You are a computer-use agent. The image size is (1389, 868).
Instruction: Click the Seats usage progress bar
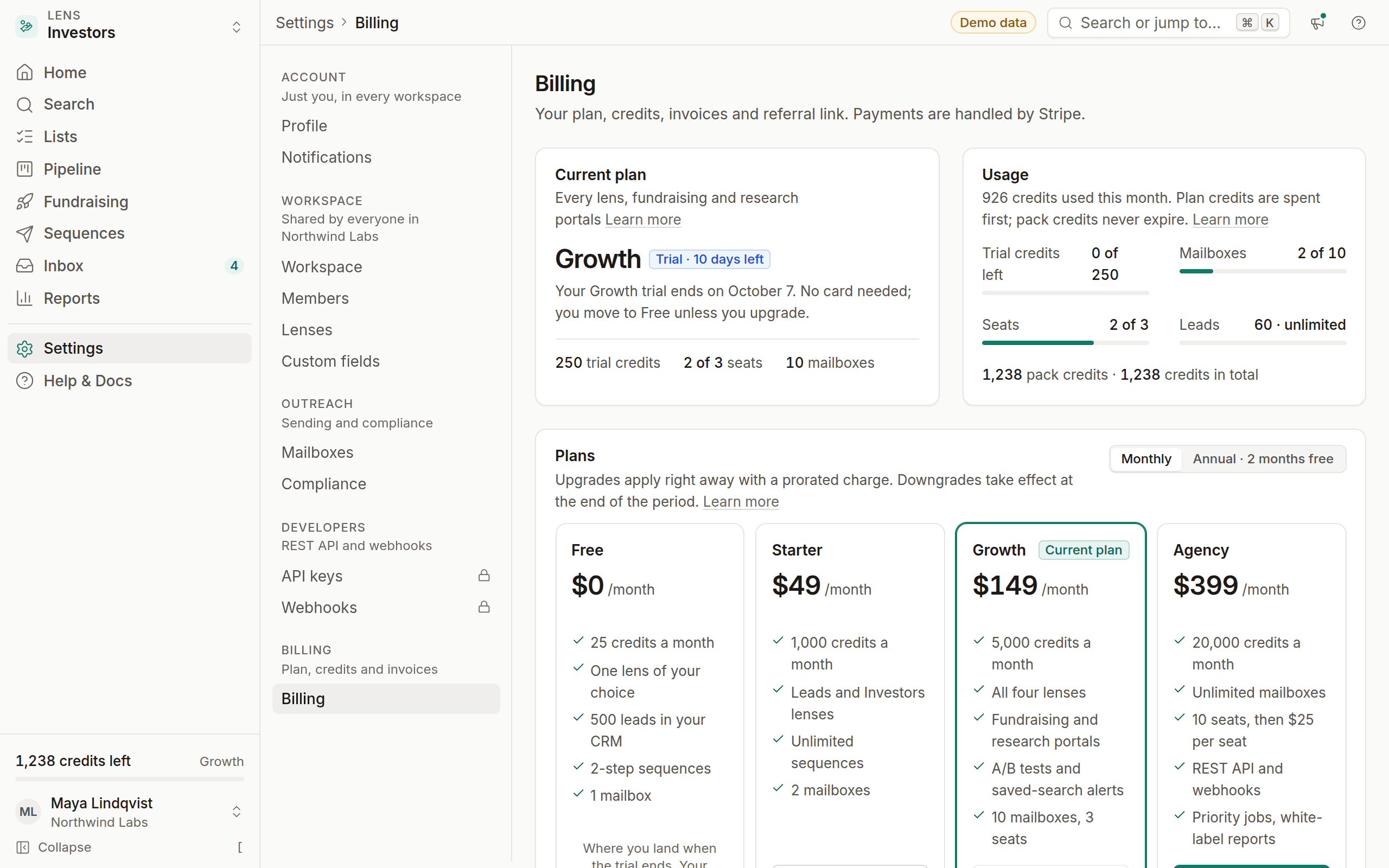click(x=1065, y=343)
